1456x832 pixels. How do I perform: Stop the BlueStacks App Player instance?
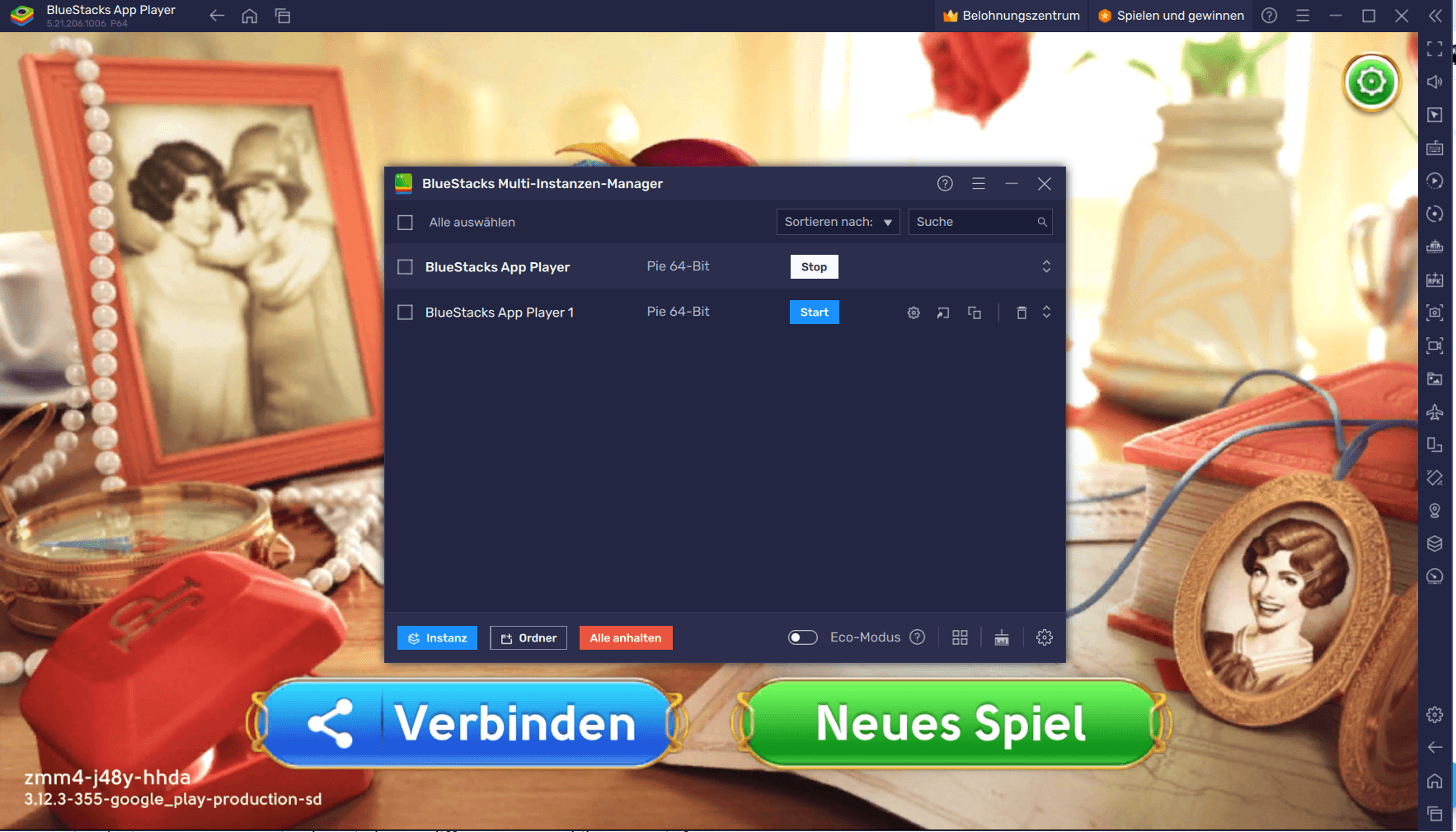(814, 266)
